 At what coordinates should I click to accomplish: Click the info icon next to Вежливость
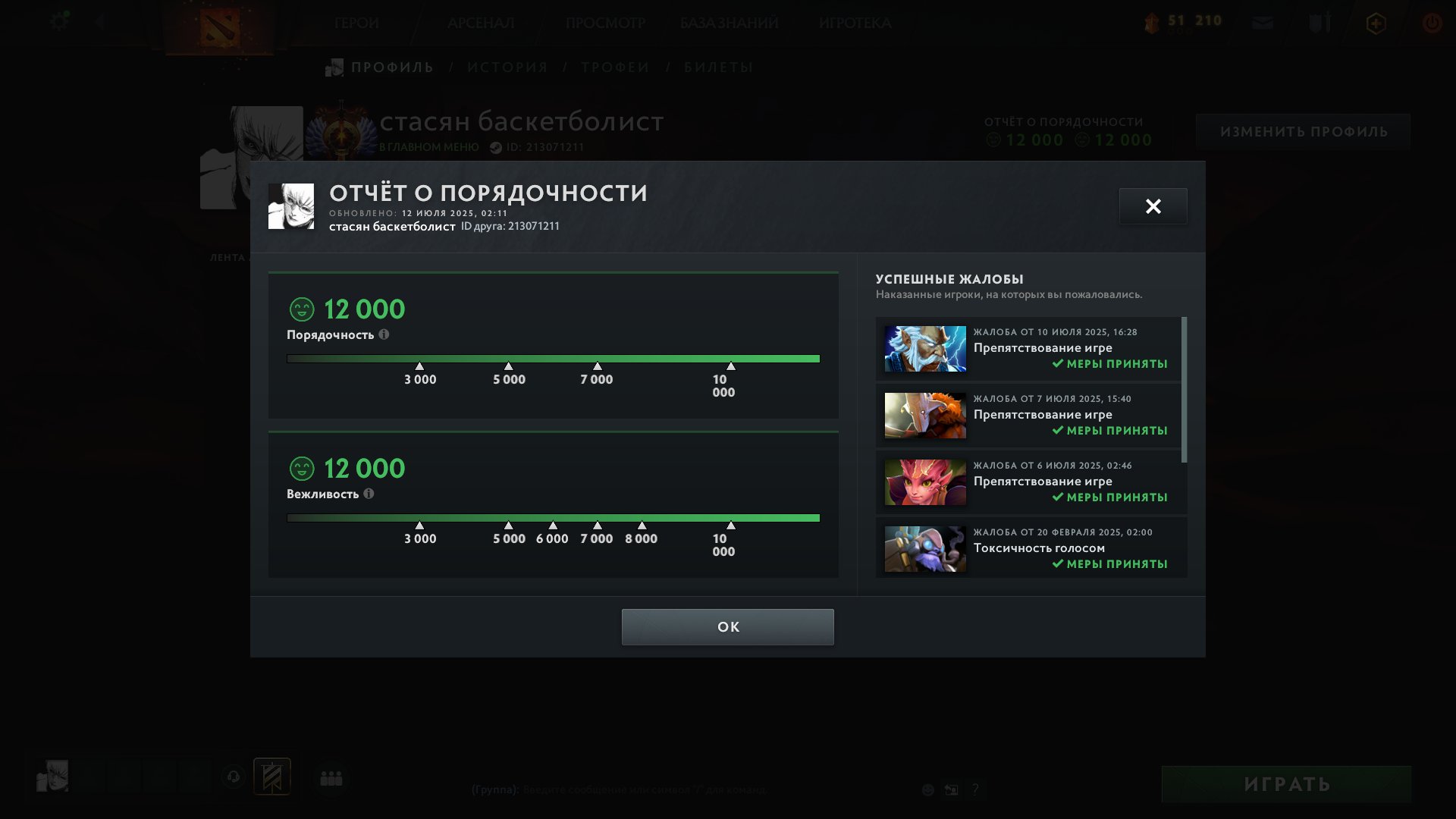pos(369,494)
